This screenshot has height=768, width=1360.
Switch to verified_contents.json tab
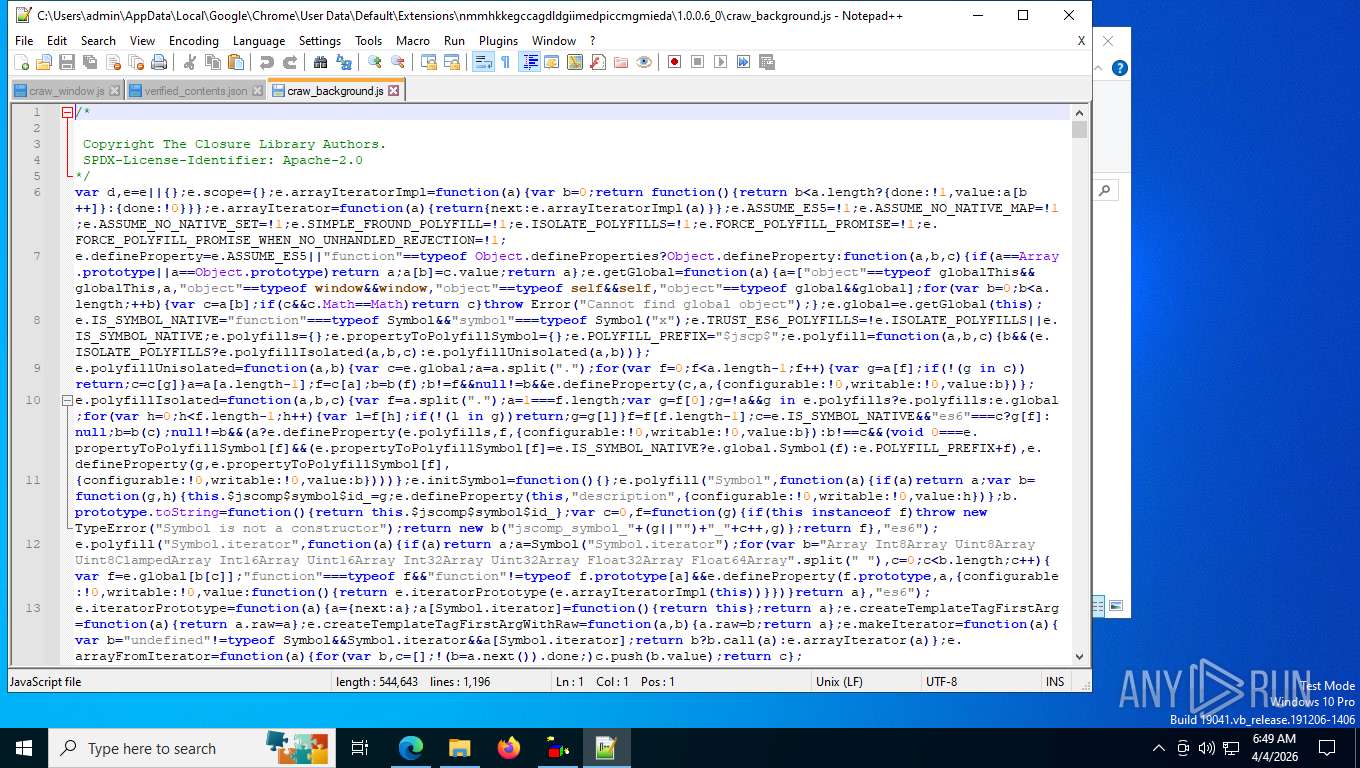pyautogui.click(x=196, y=91)
